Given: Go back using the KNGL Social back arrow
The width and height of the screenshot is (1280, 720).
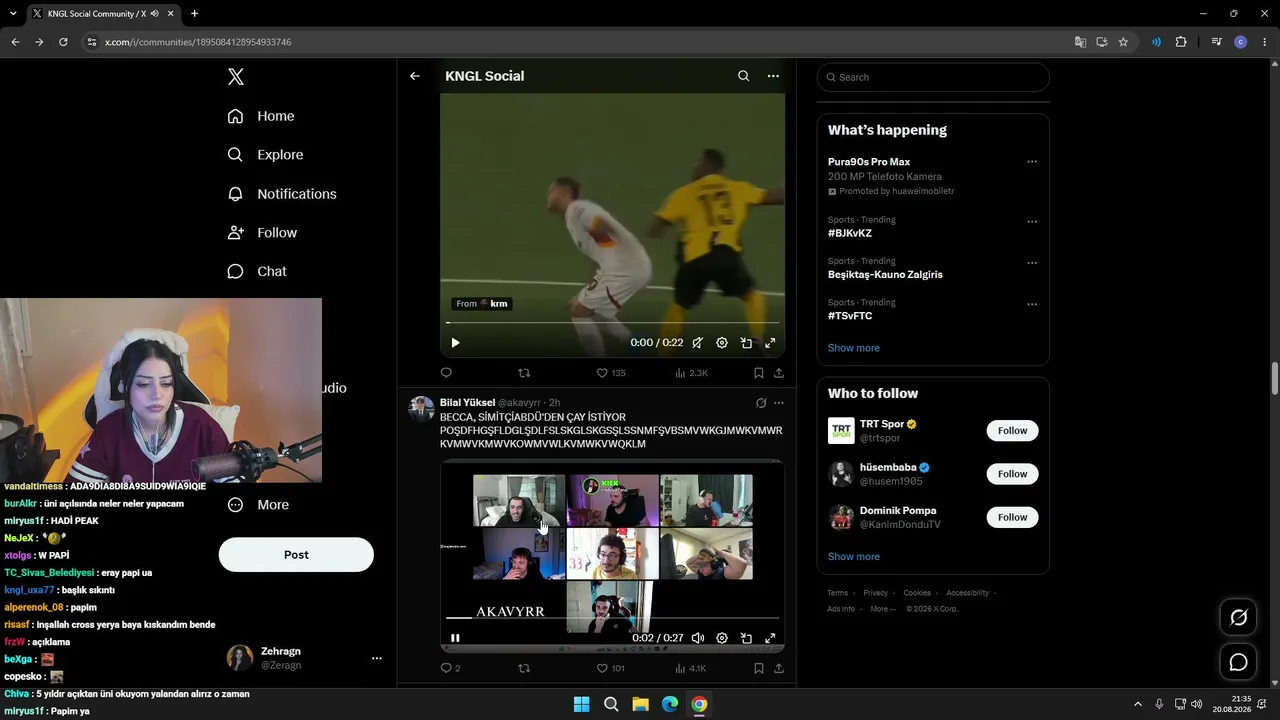Looking at the screenshot, I should click(415, 76).
